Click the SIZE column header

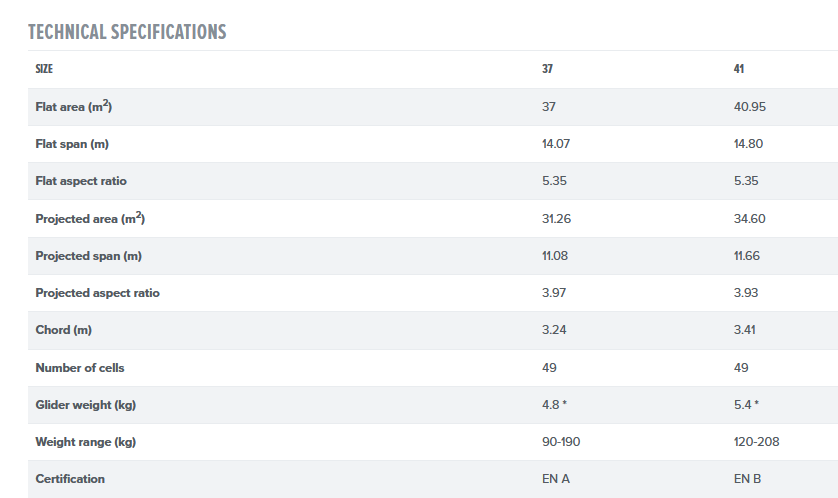pos(44,69)
